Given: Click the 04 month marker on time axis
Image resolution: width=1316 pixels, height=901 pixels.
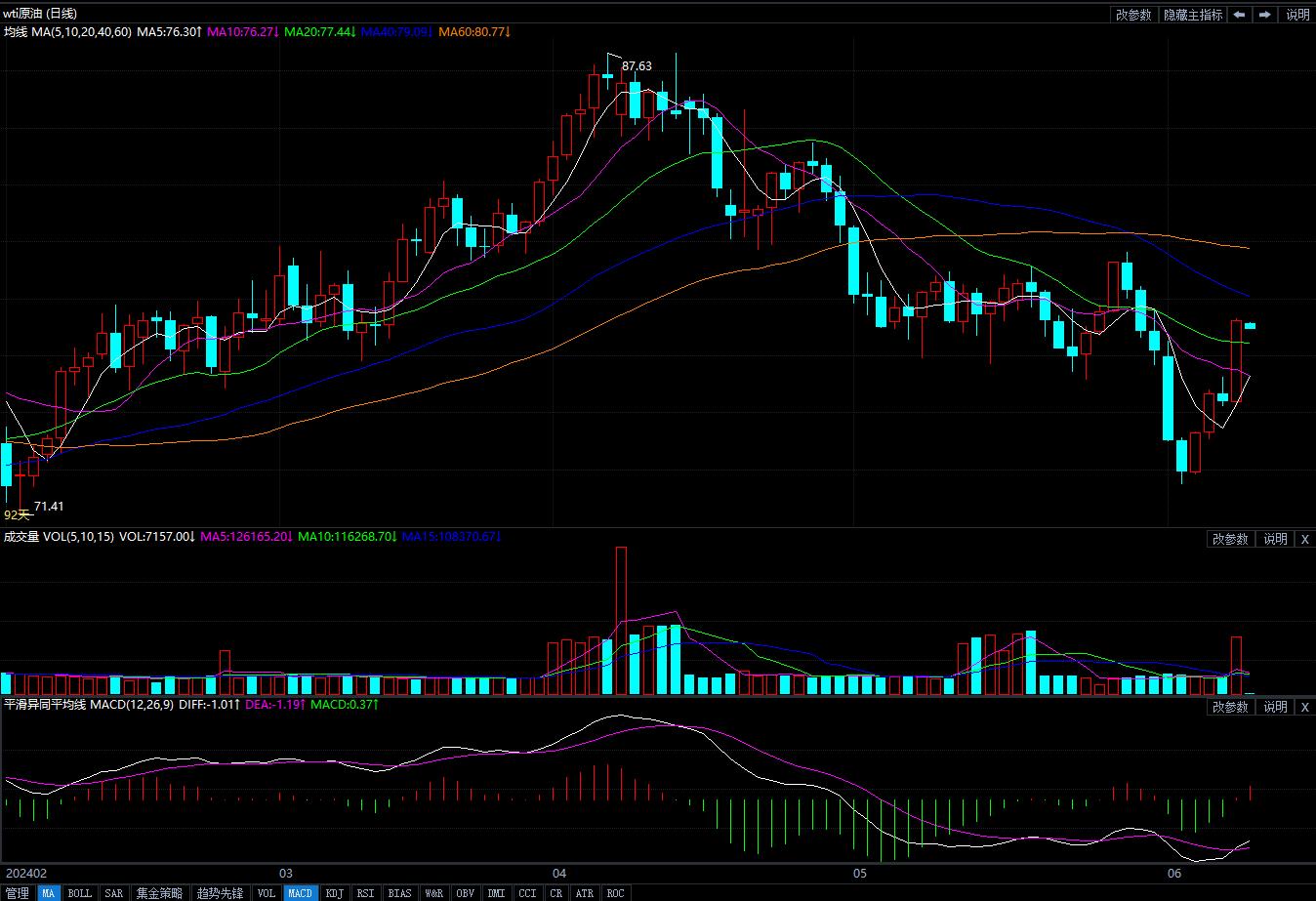Looking at the screenshot, I should pos(559,872).
